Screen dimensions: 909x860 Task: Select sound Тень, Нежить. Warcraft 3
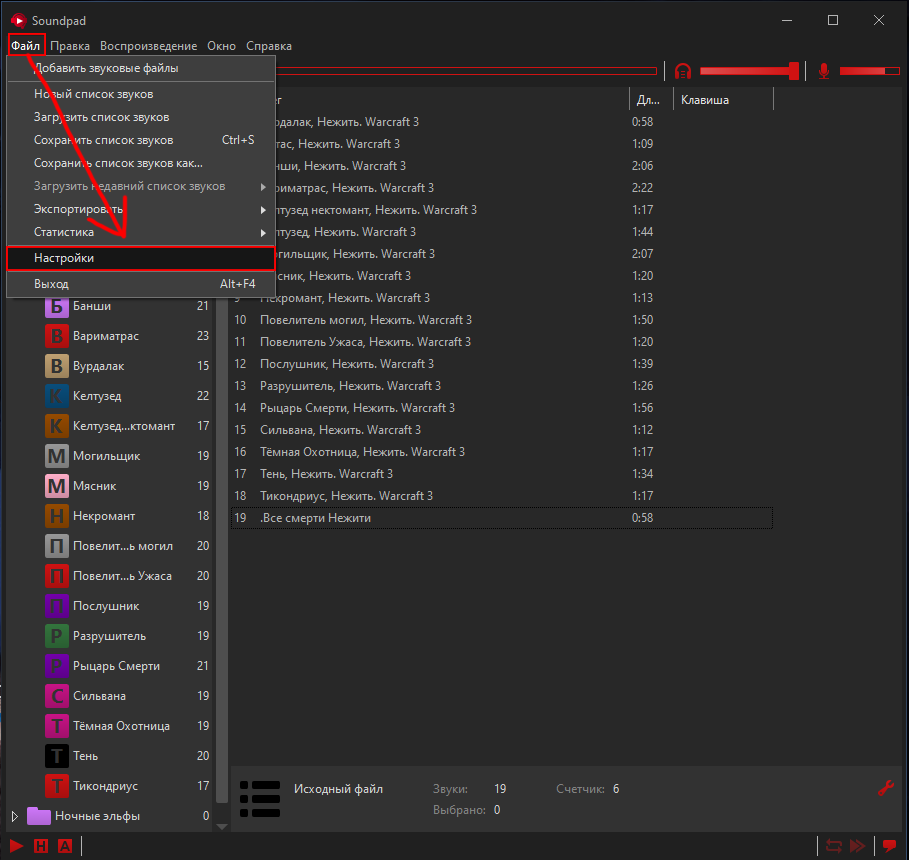pos(502,474)
